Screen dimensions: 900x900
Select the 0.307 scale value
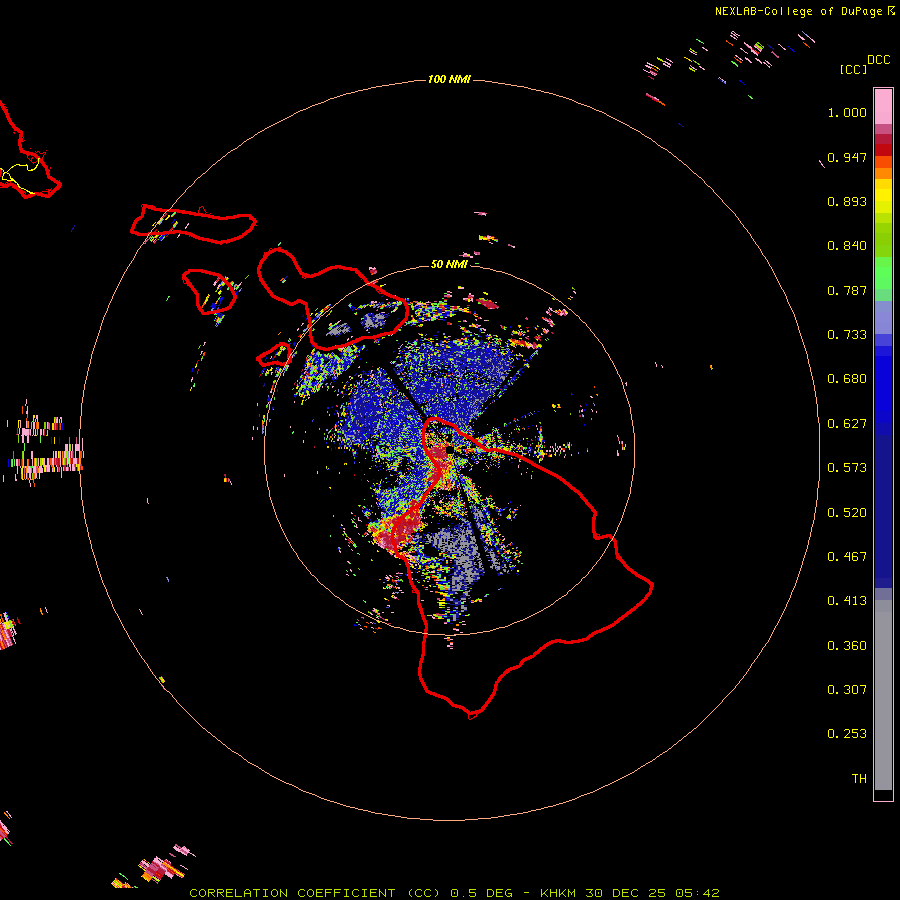847,690
